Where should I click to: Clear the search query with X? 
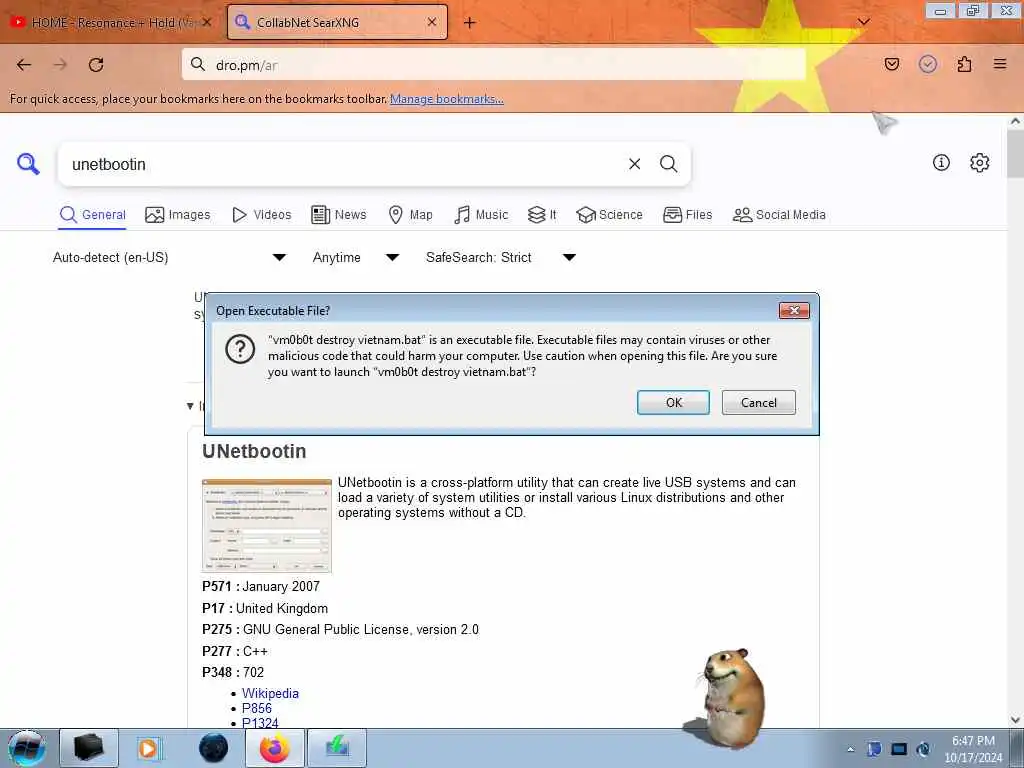pyautogui.click(x=634, y=164)
